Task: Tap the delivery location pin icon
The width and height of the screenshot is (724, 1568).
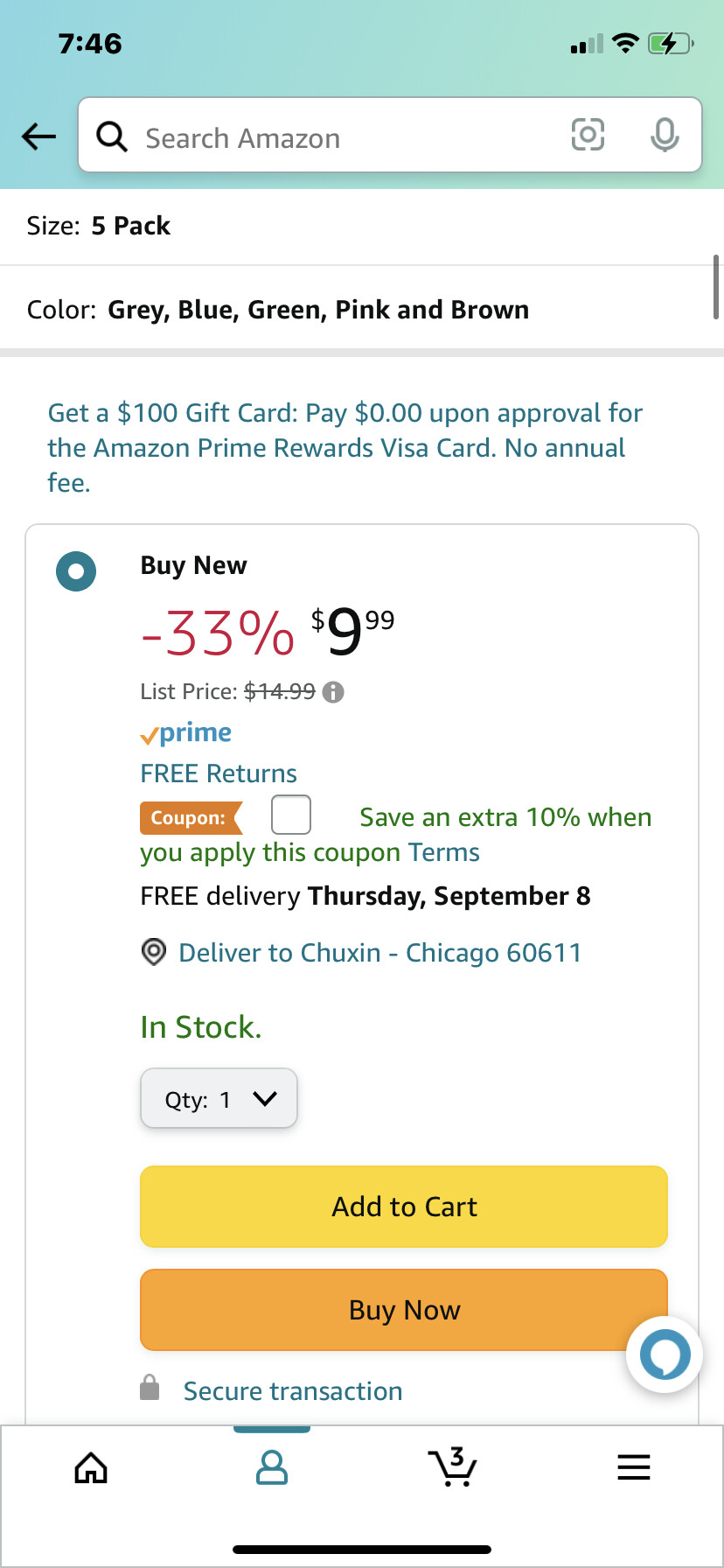Action: pos(154,952)
